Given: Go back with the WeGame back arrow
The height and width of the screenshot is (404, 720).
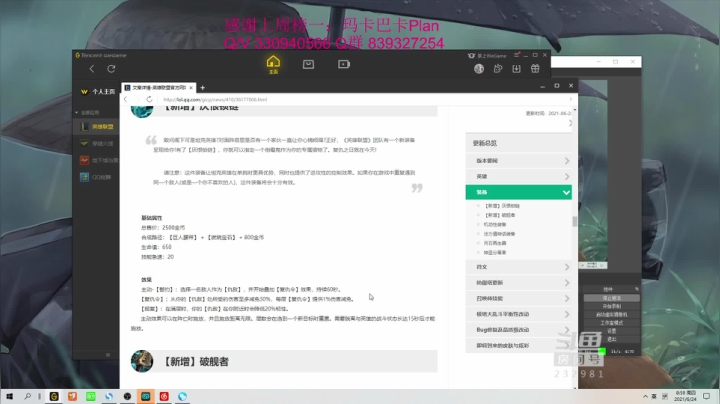Looking at the screenshot, I should (x=92, y=69).
